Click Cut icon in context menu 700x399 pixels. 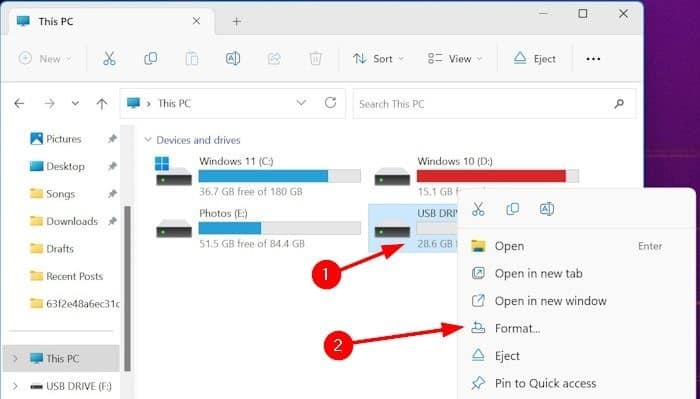pos(478,209)
